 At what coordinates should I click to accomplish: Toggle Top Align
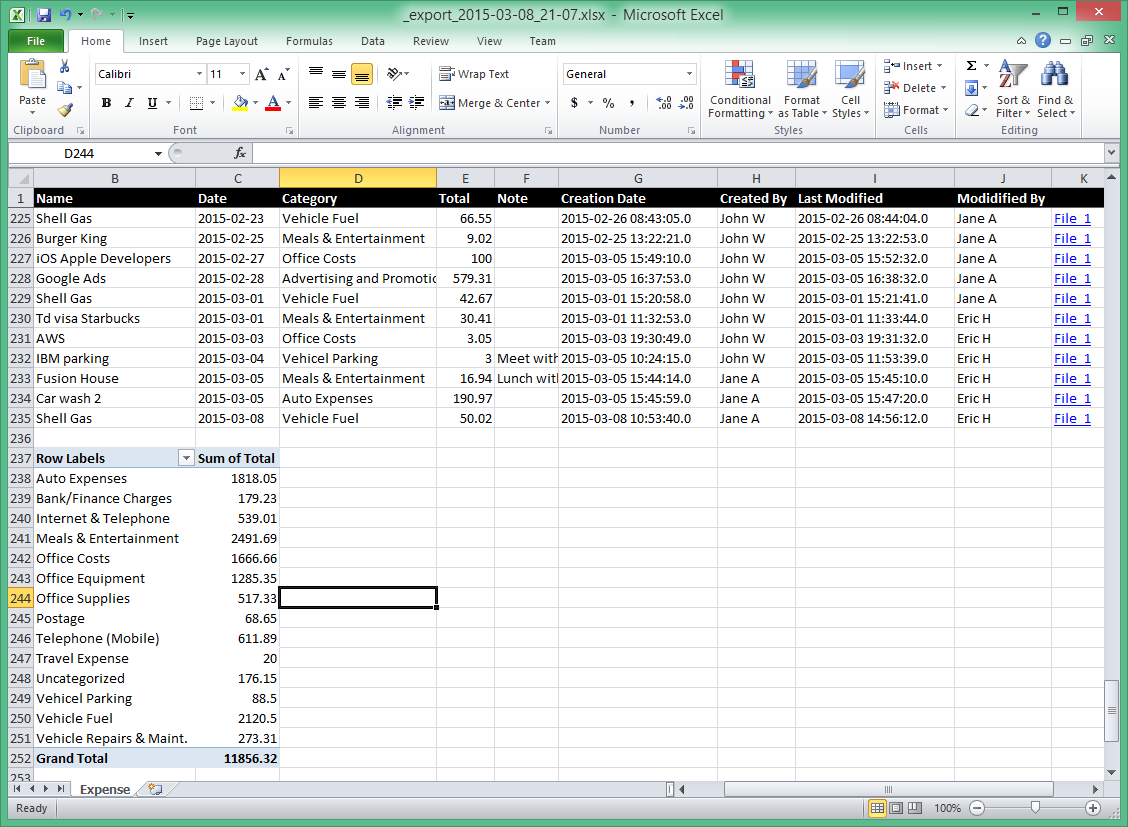(316, 73)
